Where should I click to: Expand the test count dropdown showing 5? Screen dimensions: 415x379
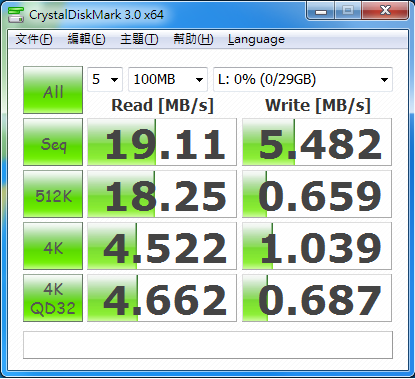coord(105,79)
